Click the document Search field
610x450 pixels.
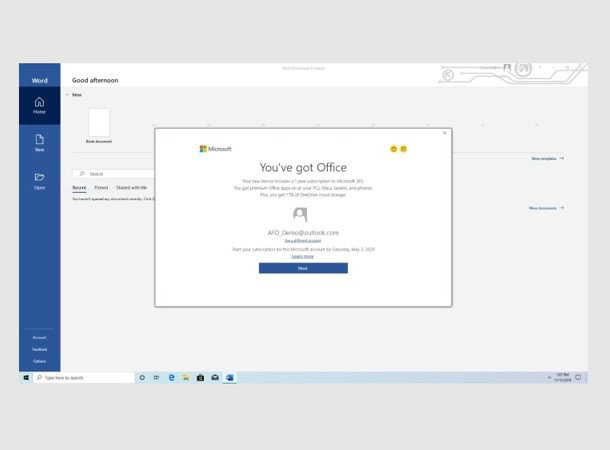point(114,174)
